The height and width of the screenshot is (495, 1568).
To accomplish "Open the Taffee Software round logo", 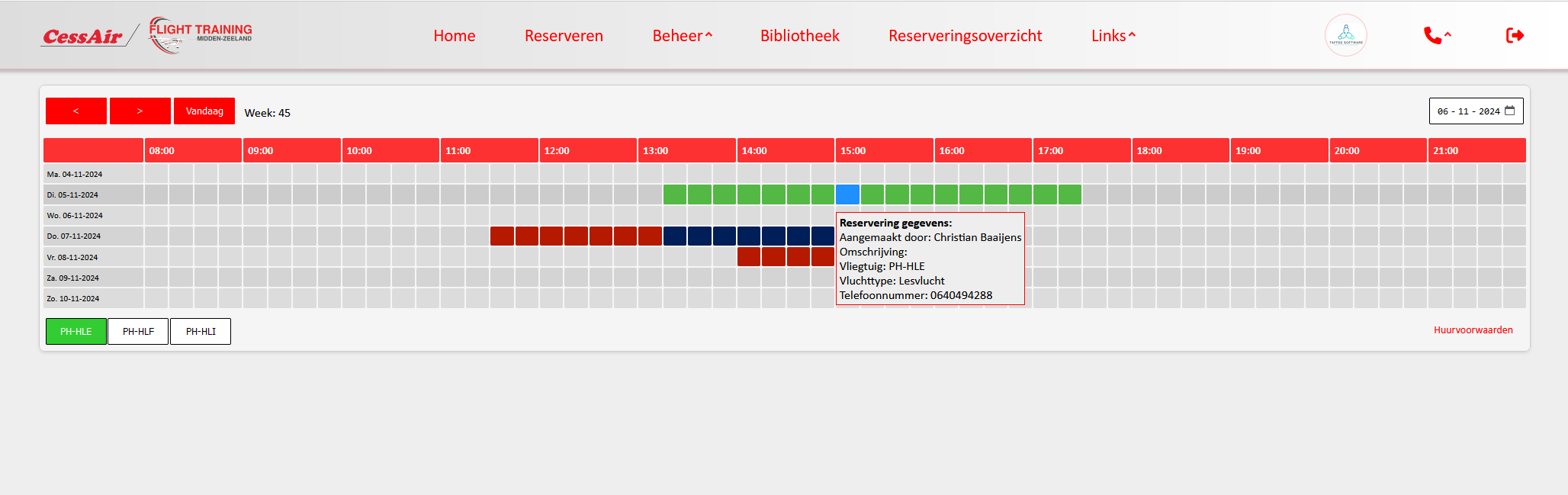I will 1345,35.
